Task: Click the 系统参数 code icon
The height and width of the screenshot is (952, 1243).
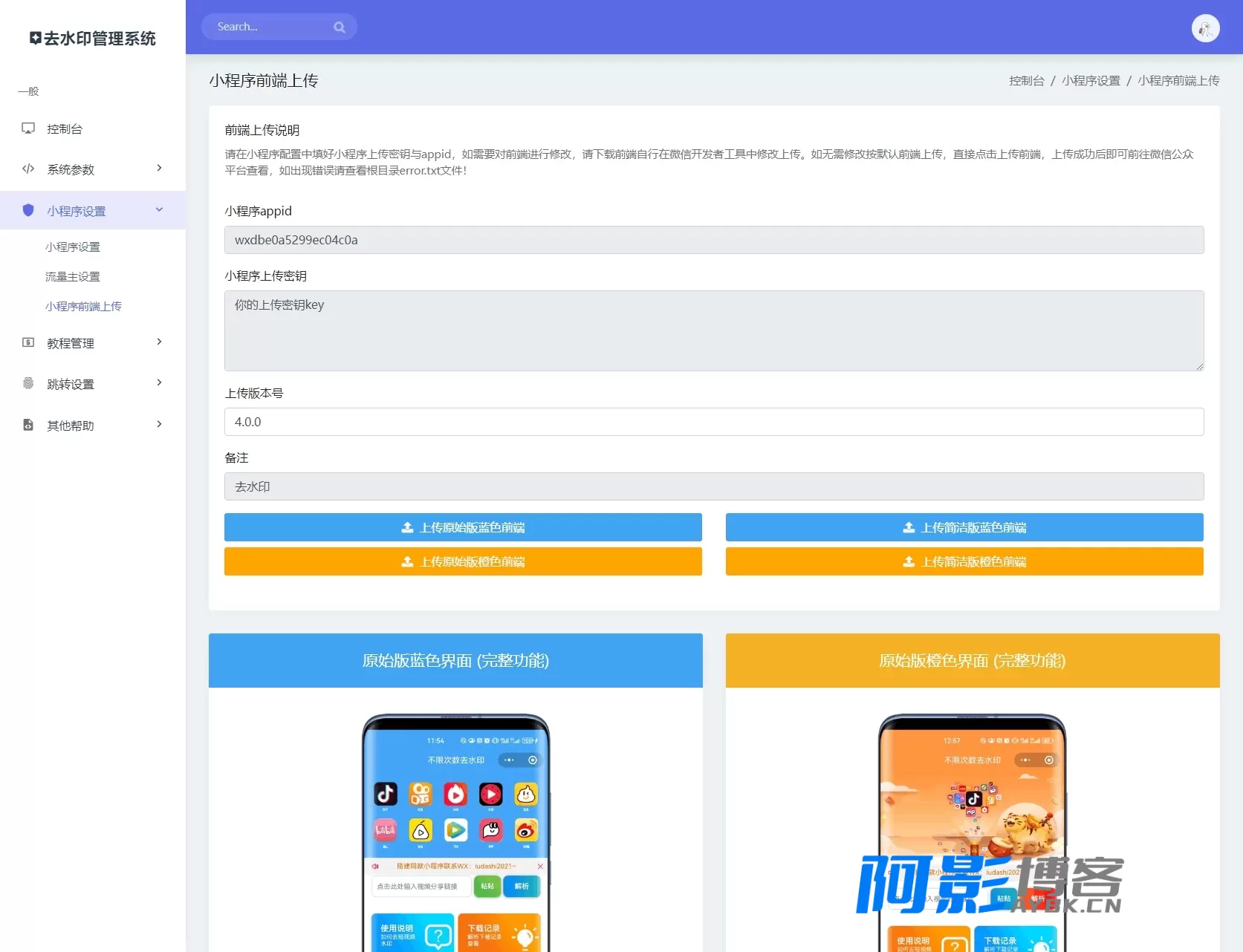Action: coord(28,169)
